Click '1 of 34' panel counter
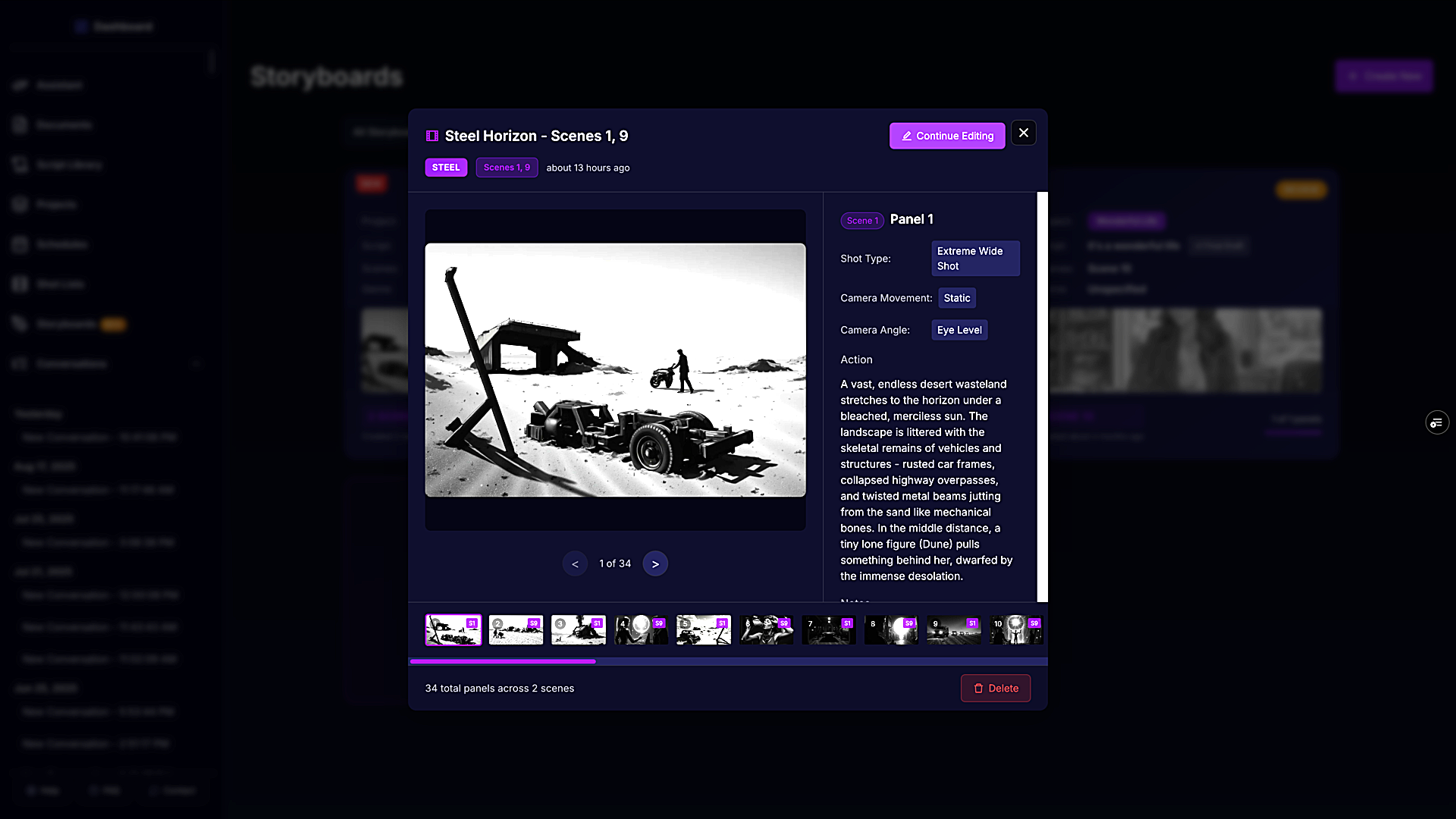 (x=615, y=563)
